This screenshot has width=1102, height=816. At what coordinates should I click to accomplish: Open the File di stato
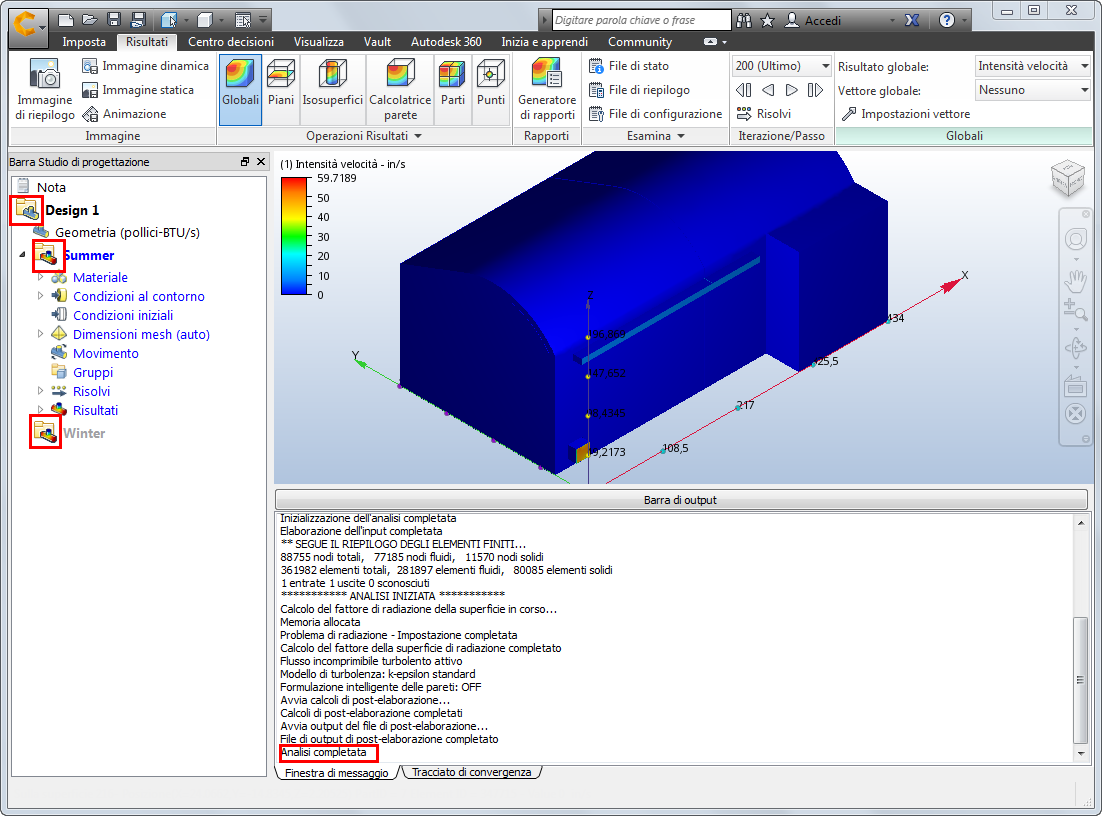tap(628, 66)
